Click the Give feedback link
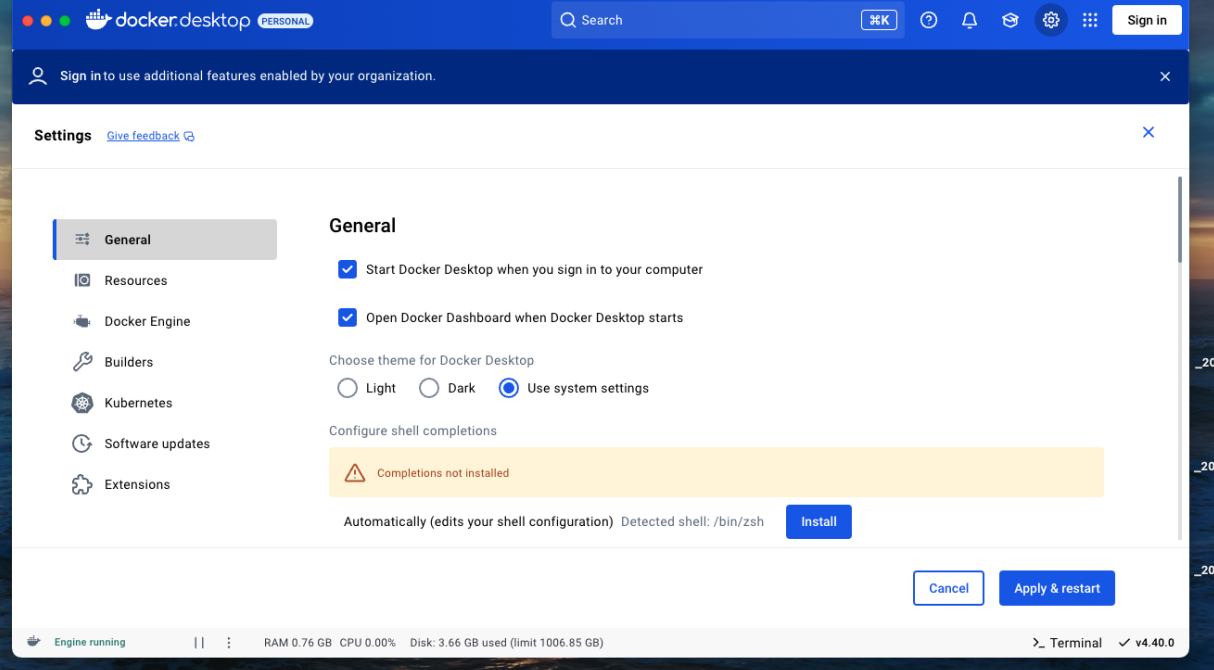The width and height of the screenshot is (1214, 670). 143,136
